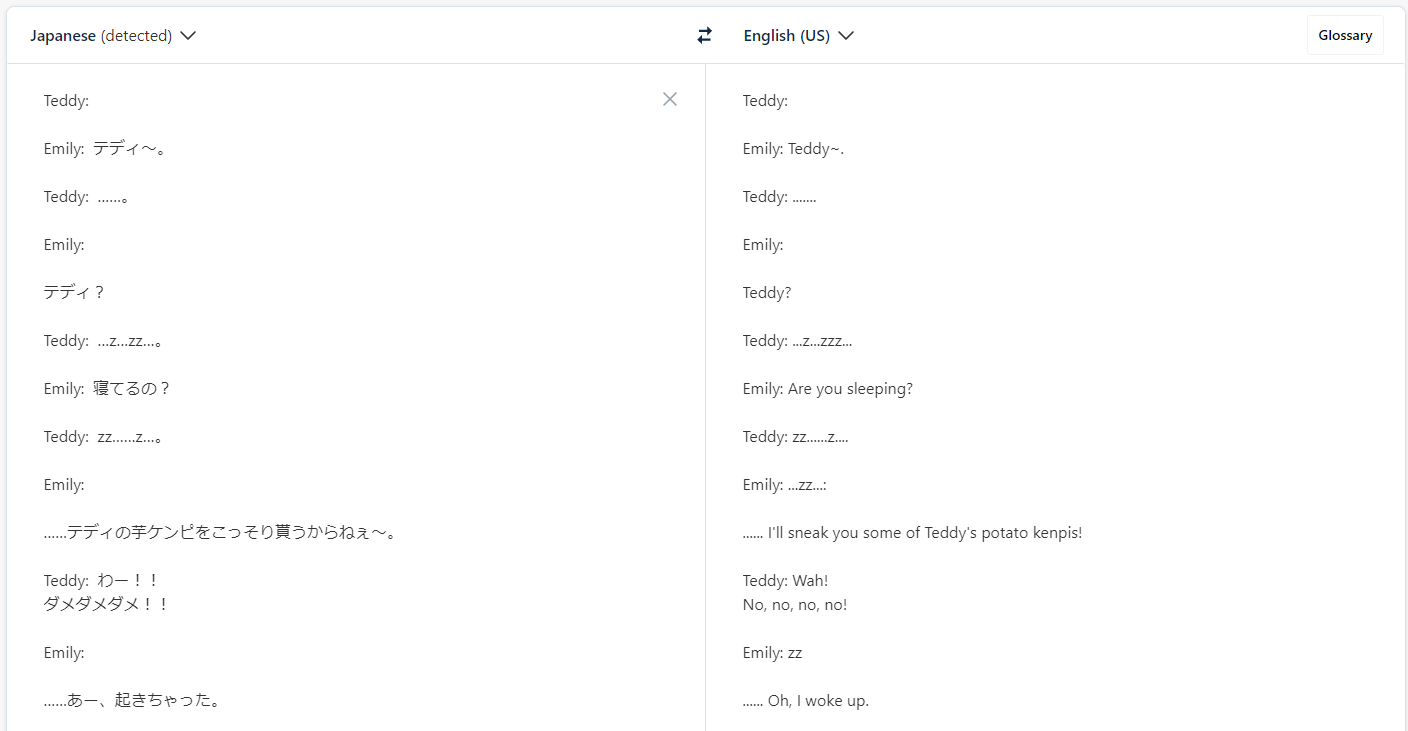Click the source line "Emily: テディ〜。"

tap(104, 149)
